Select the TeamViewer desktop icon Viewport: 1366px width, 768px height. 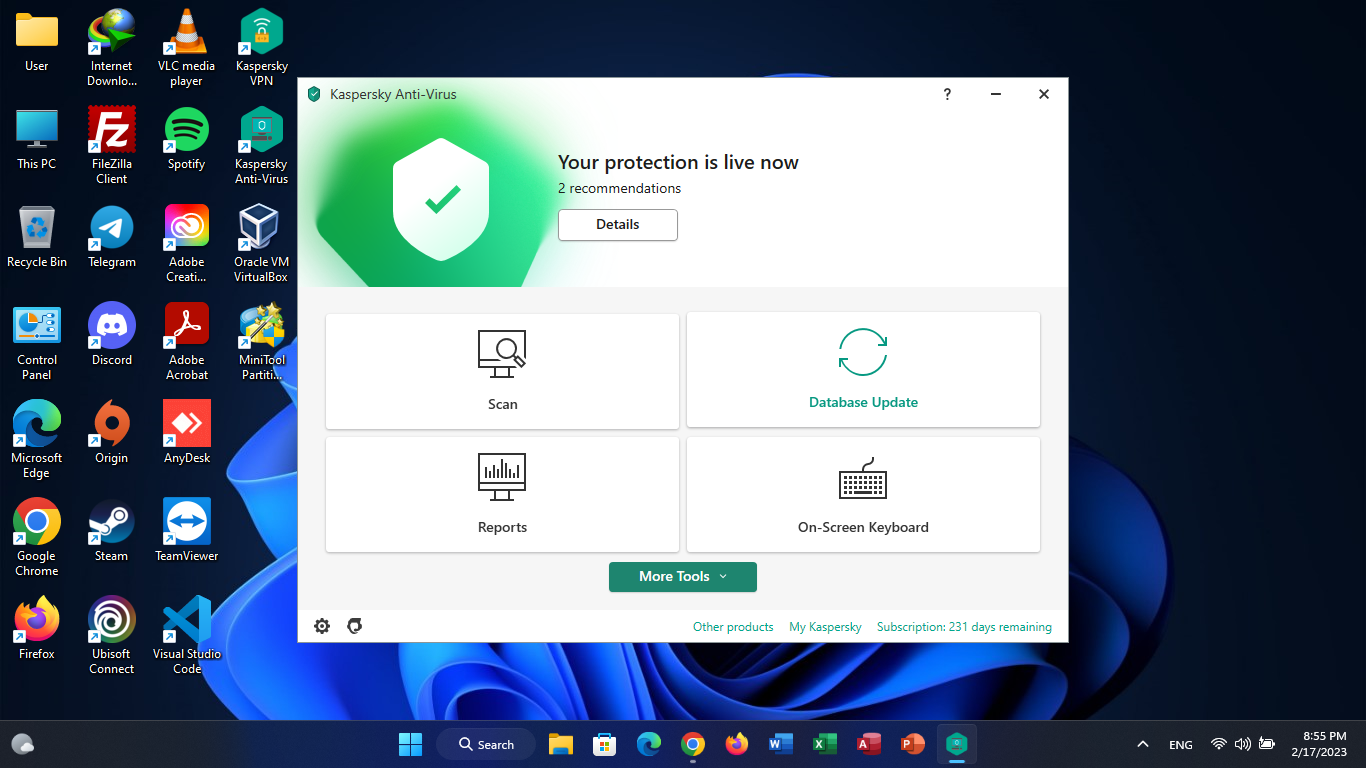click(187, 531)
